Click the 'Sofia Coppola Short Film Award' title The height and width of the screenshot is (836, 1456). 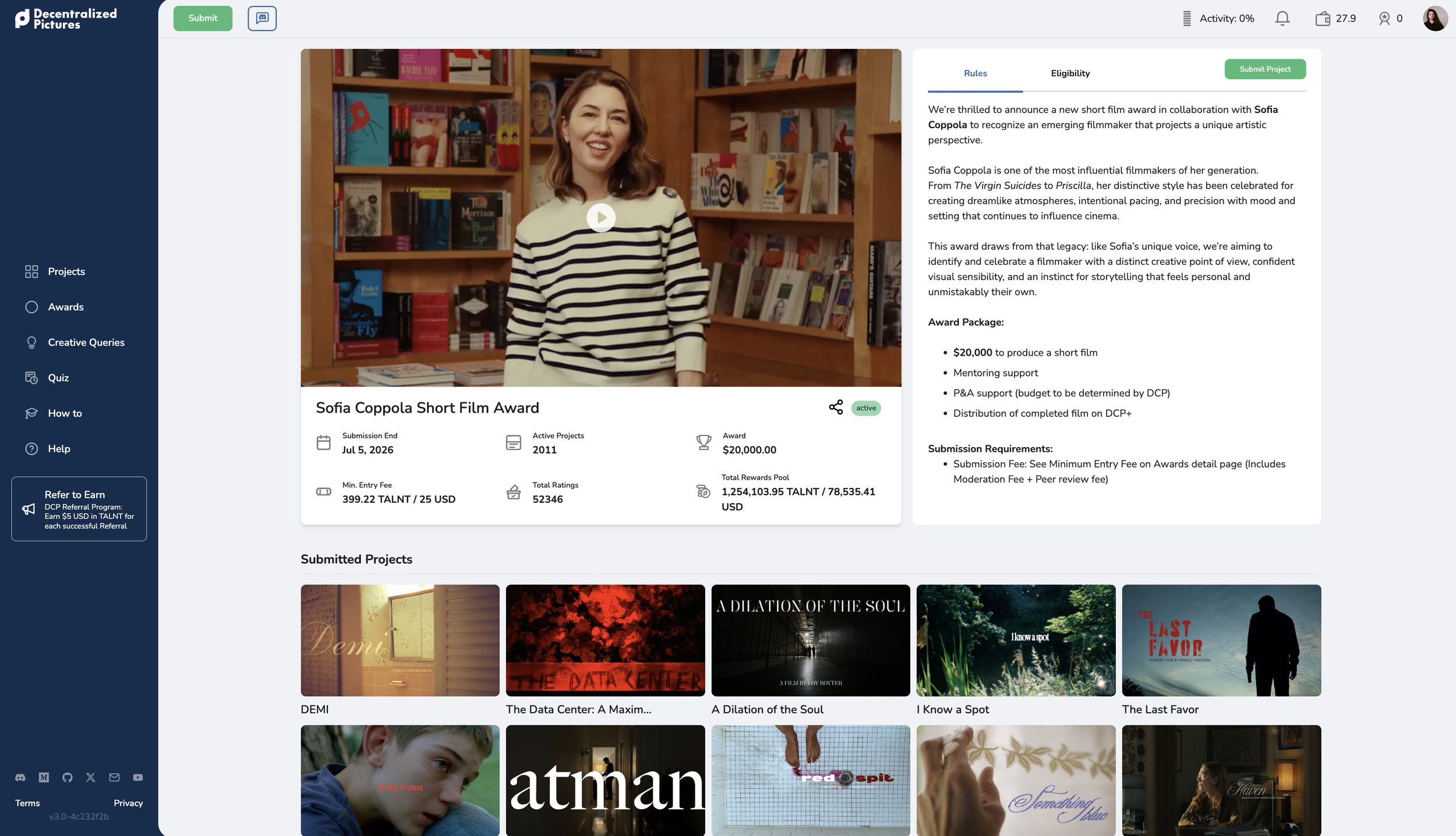[427, 408]
